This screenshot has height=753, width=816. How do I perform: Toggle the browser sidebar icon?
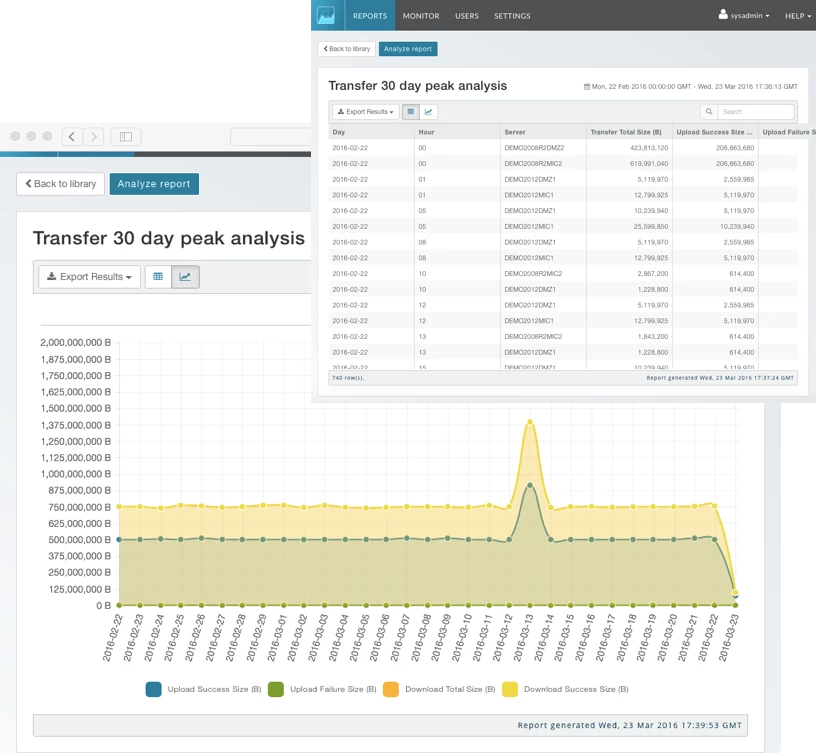point(126,136)
